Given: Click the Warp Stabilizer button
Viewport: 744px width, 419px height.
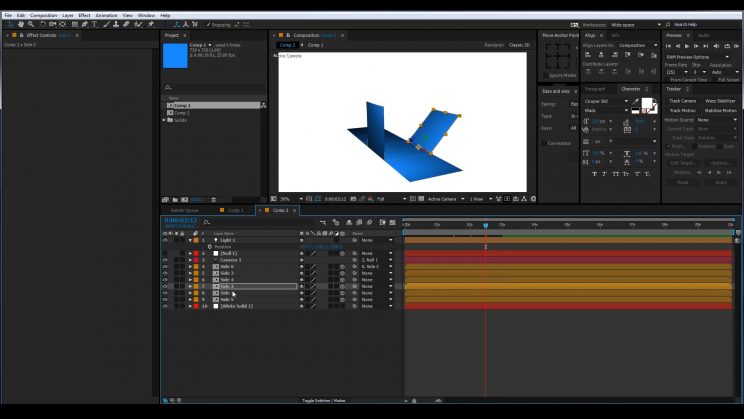Looking at the screenshot, I should 720,101.
